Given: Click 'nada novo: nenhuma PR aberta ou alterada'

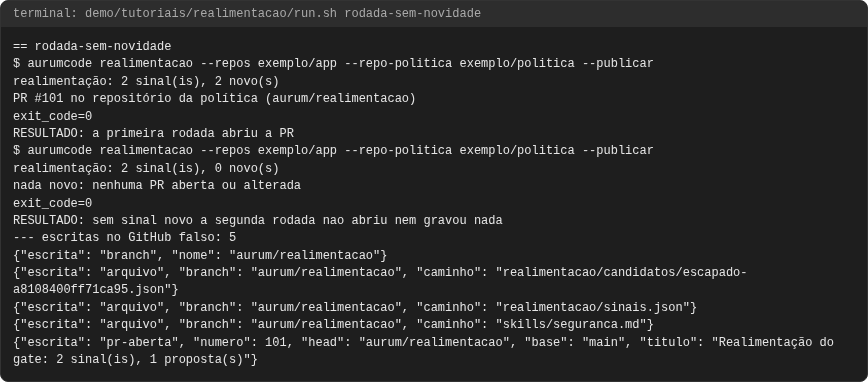Looking at the screenshot, I should pyautogui.click(x=157, y=185).
